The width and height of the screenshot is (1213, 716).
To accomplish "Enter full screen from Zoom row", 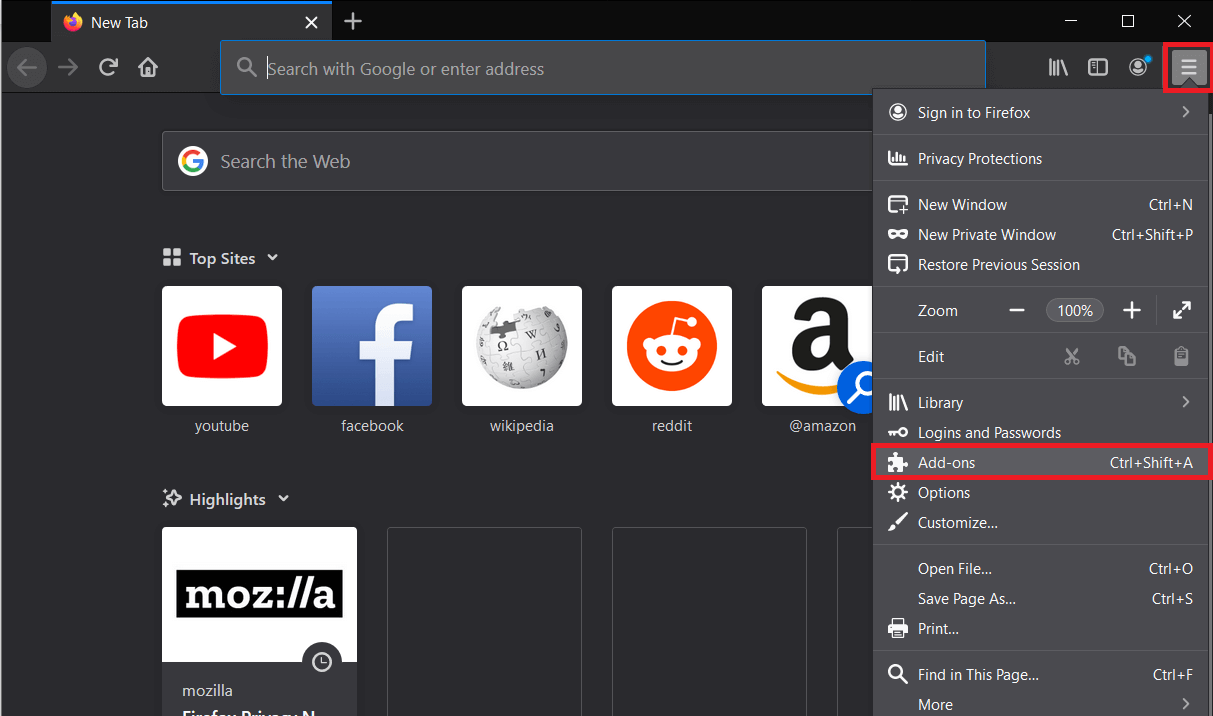I will point(1181,310).
